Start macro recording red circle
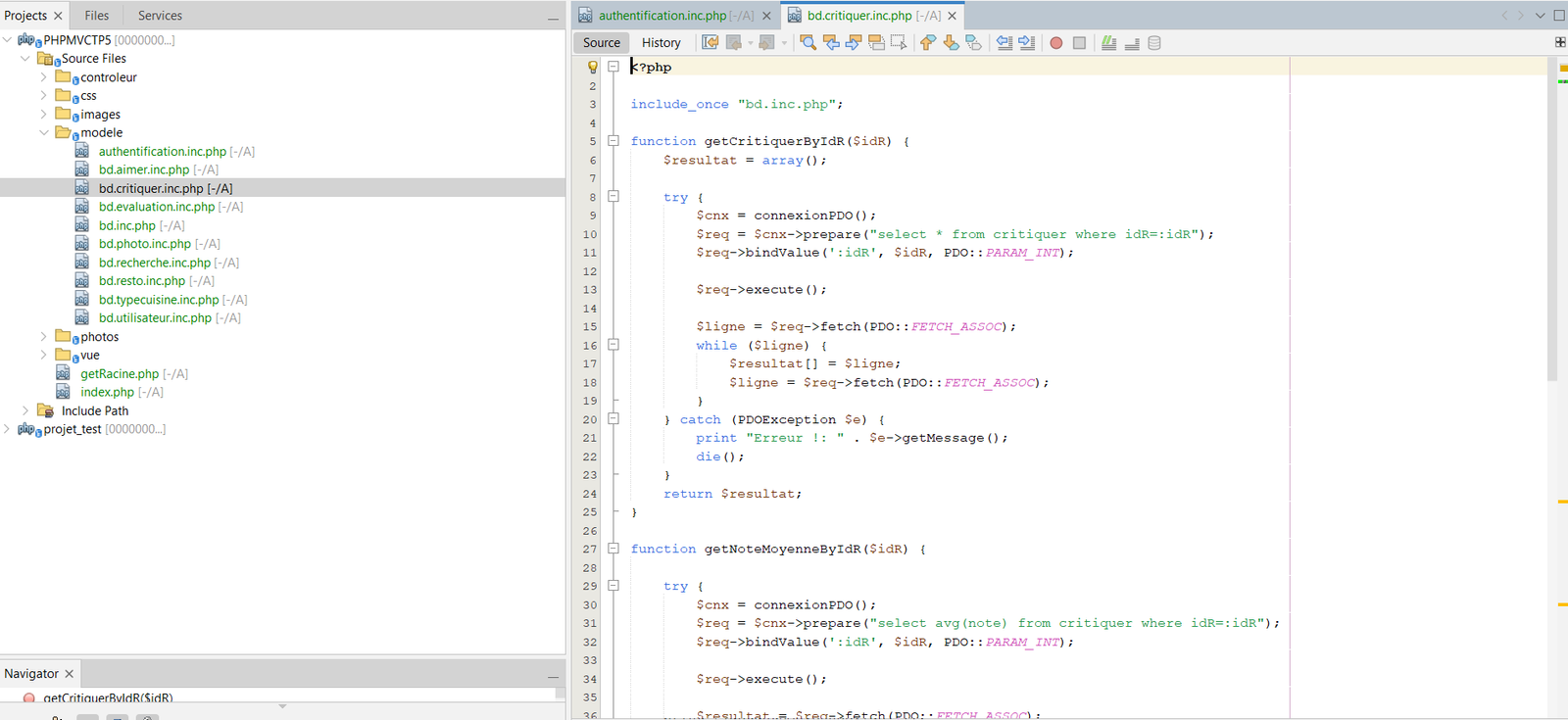The image size is (1568, 720). pos(1055,42)
